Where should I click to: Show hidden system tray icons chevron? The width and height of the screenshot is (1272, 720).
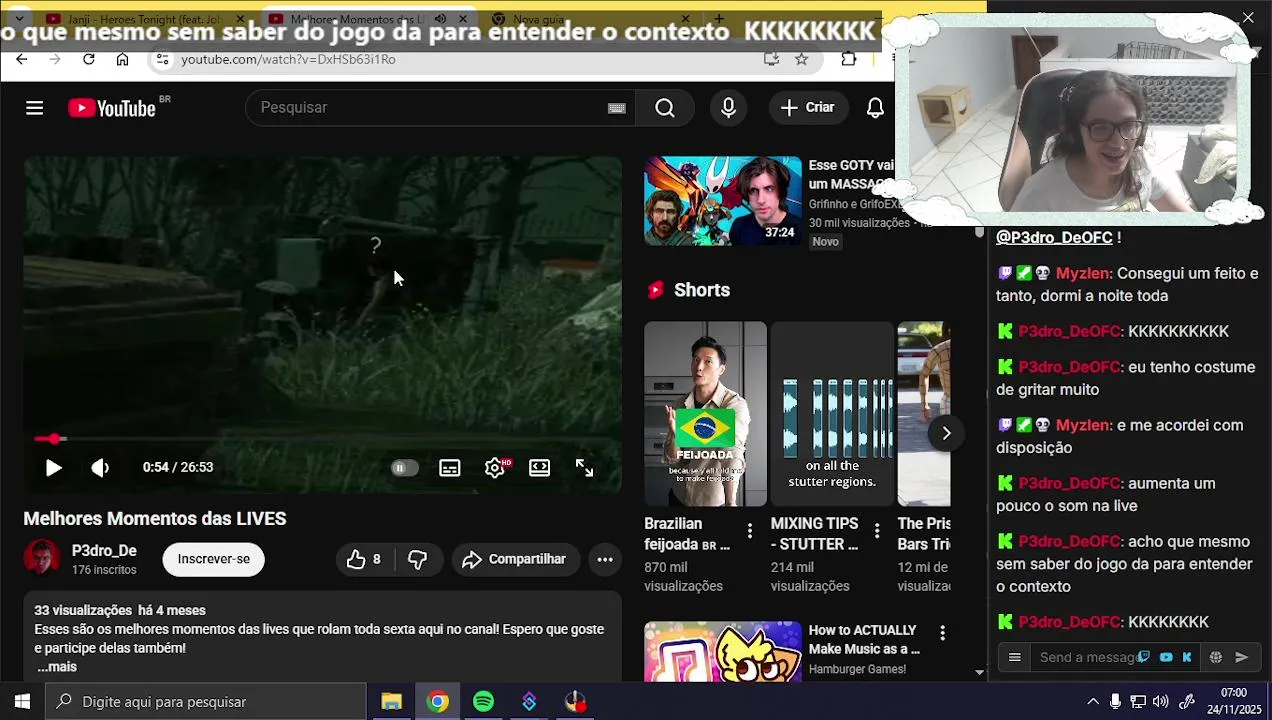(1093, 702)
